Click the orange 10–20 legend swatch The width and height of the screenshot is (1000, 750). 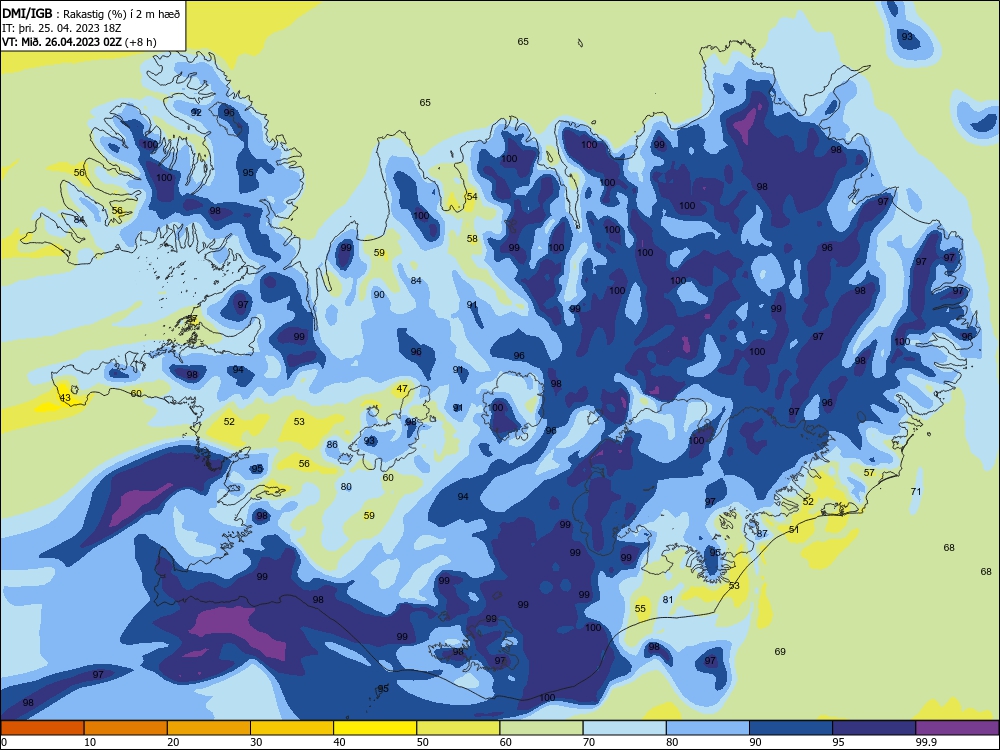pyautogui.click(x=126, y=728)
